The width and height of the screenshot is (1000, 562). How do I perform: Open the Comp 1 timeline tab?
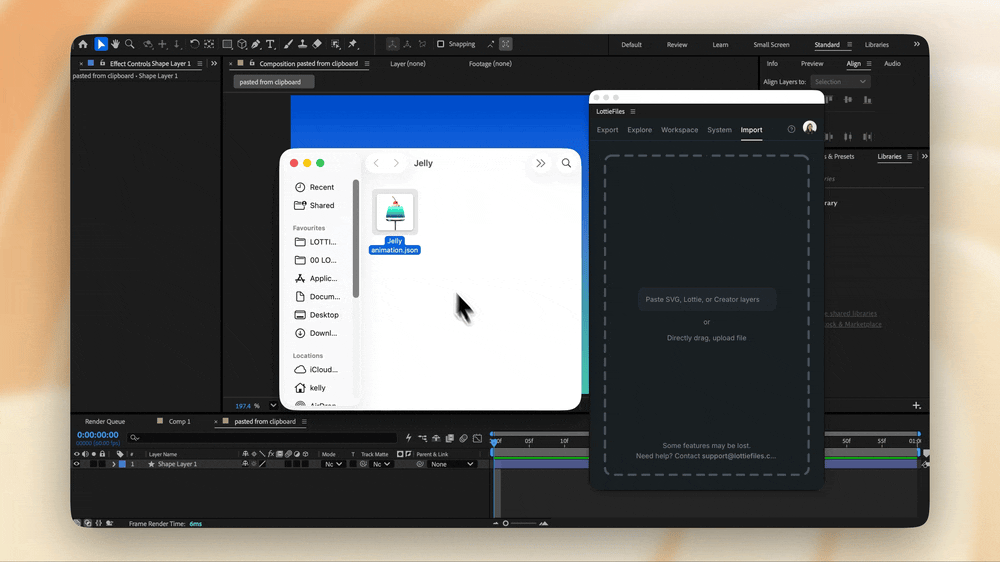pyautogui.click(x=179, y=422)
